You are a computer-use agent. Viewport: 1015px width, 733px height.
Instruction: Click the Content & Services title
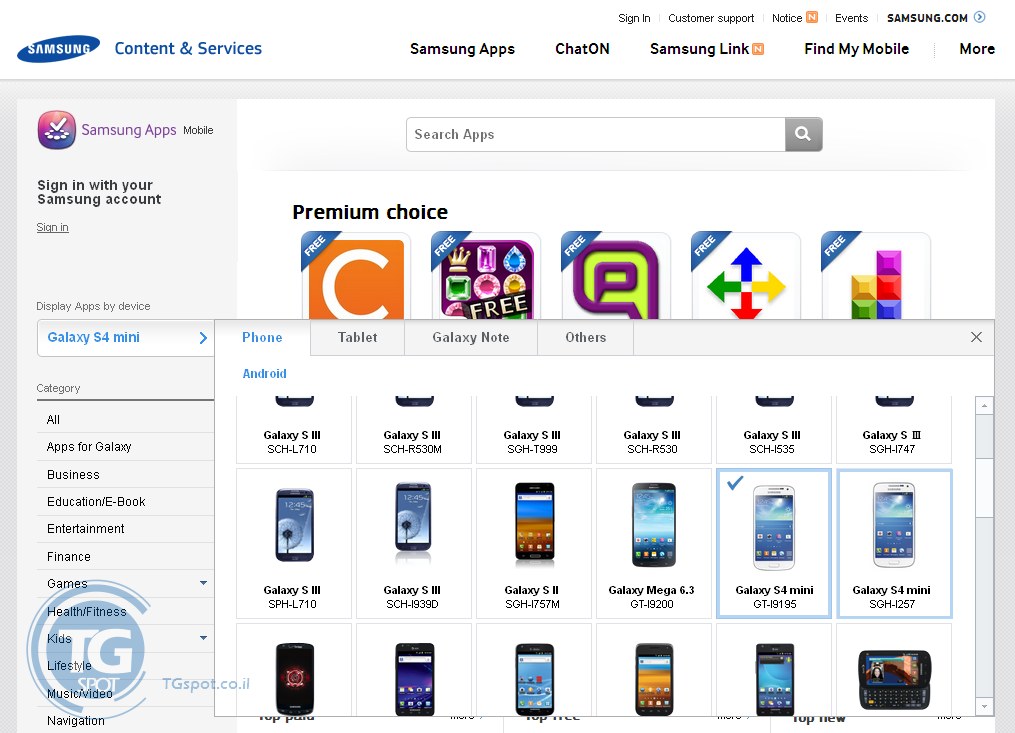pos(188,49)
